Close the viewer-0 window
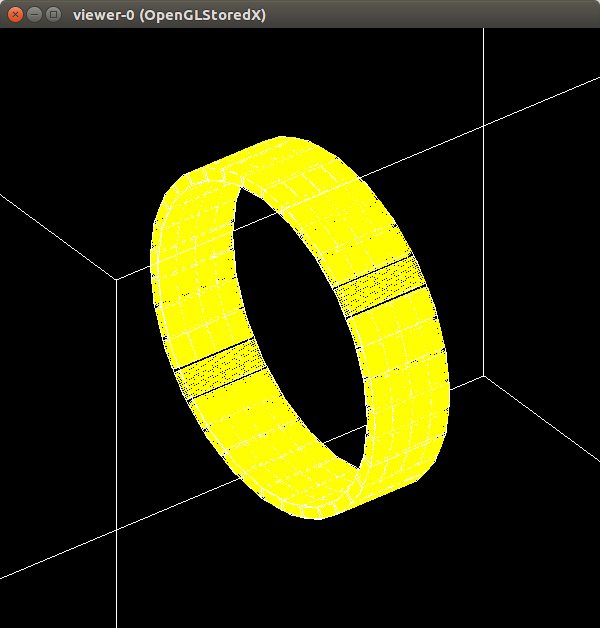This screenshot has width=600, height=628. point(15,15)
